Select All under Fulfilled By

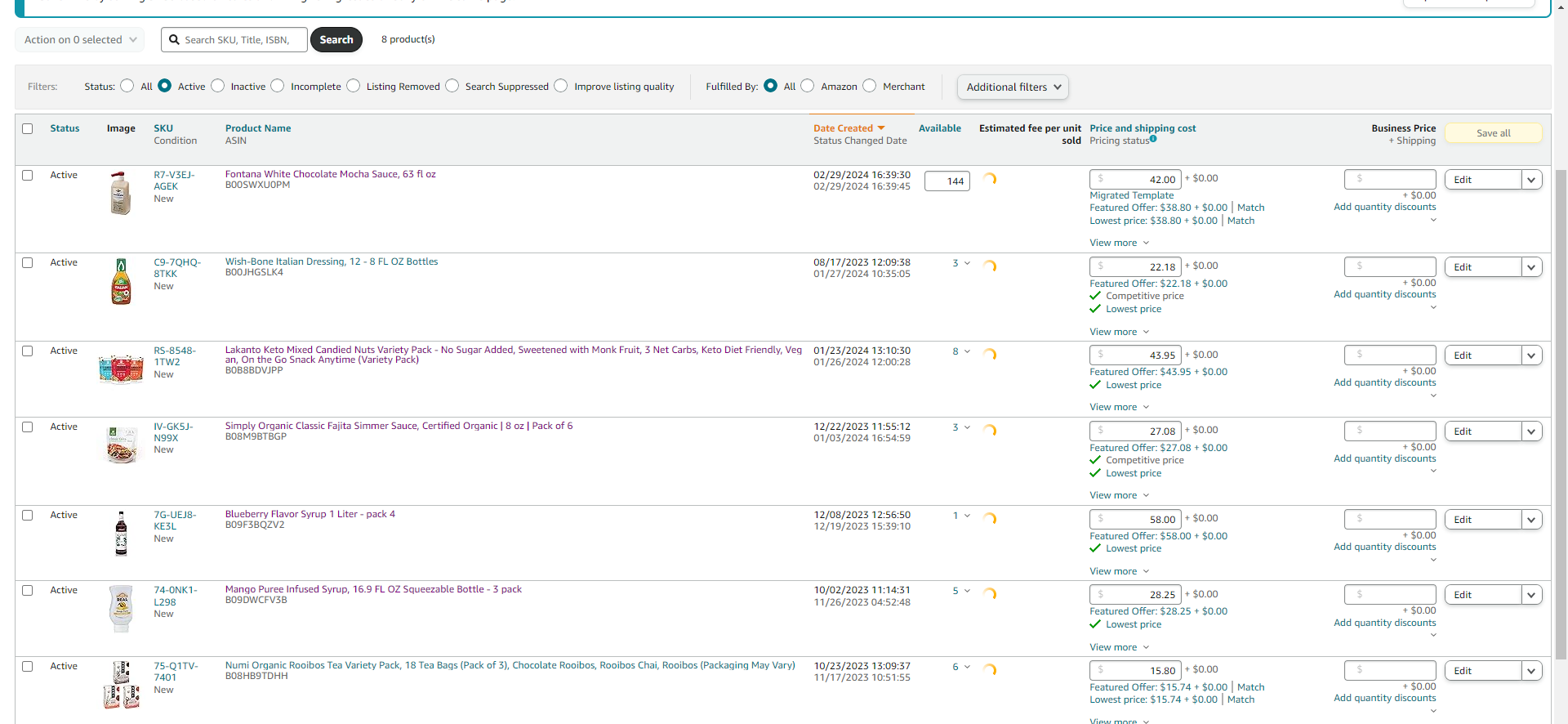(771, 86)
